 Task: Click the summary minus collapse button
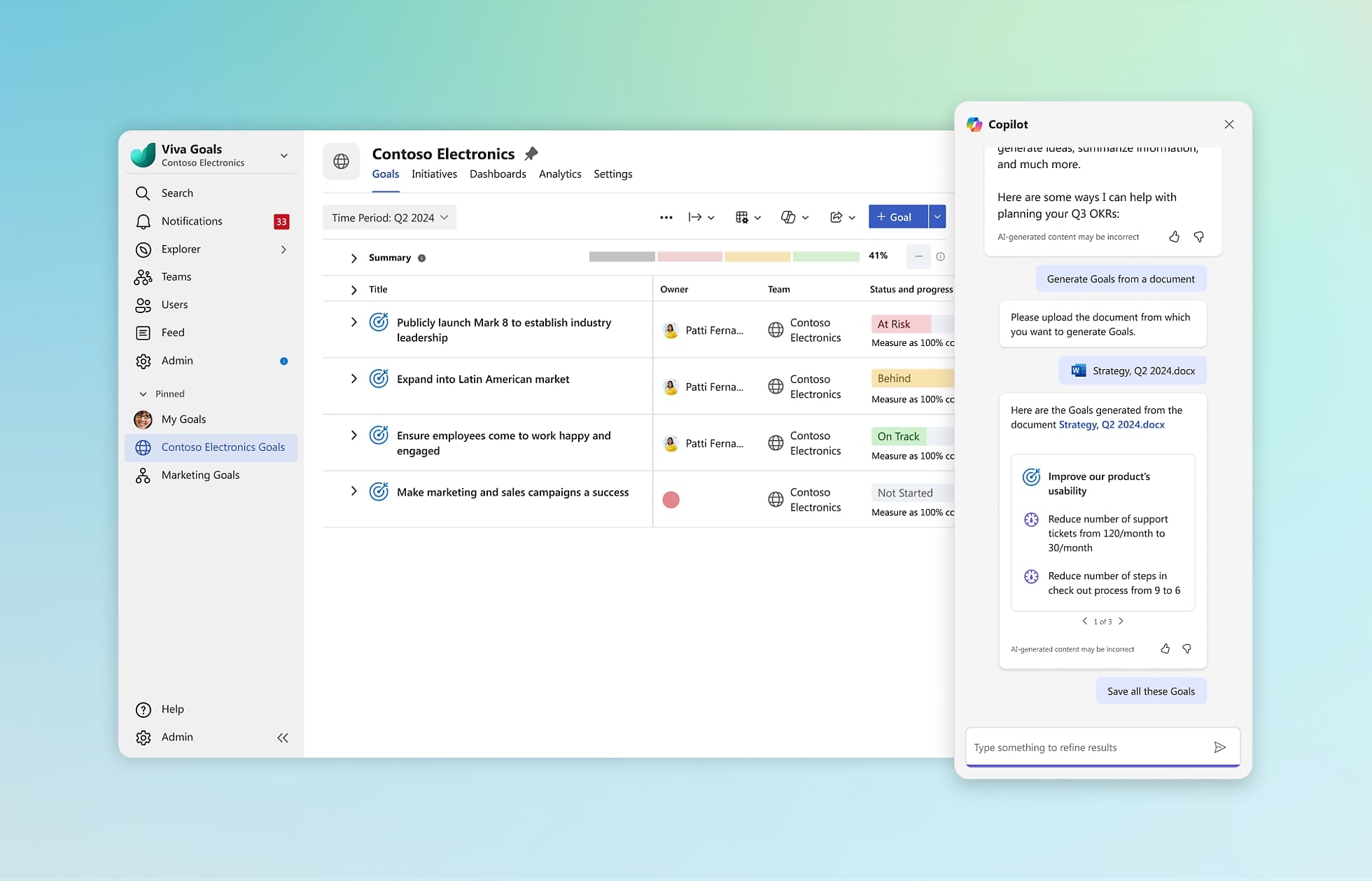pyautogui.click(x=918, y=256)
